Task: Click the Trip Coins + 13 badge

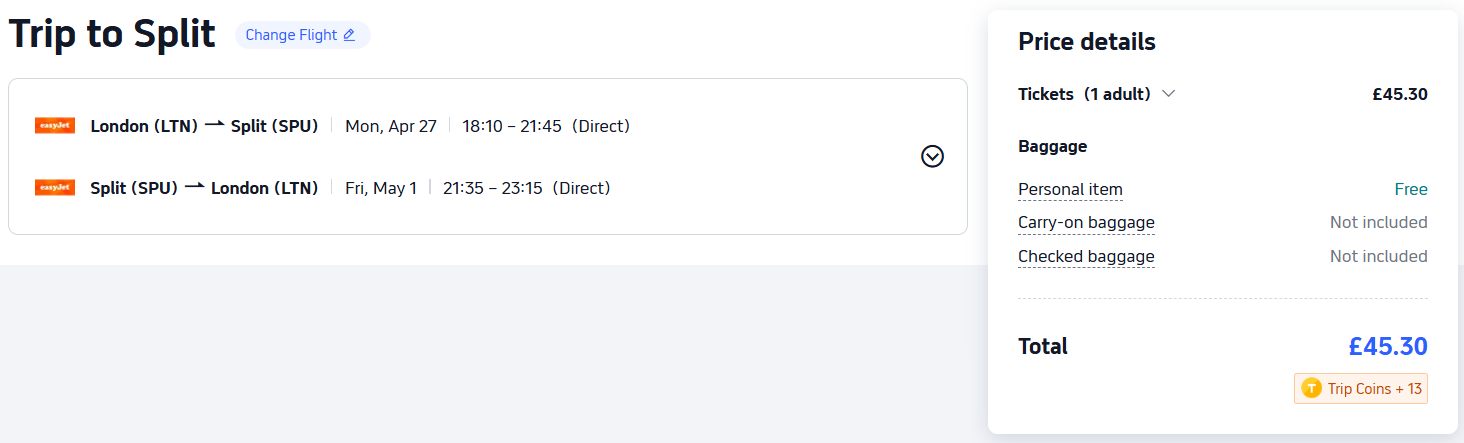Action: click(1361, 388)
